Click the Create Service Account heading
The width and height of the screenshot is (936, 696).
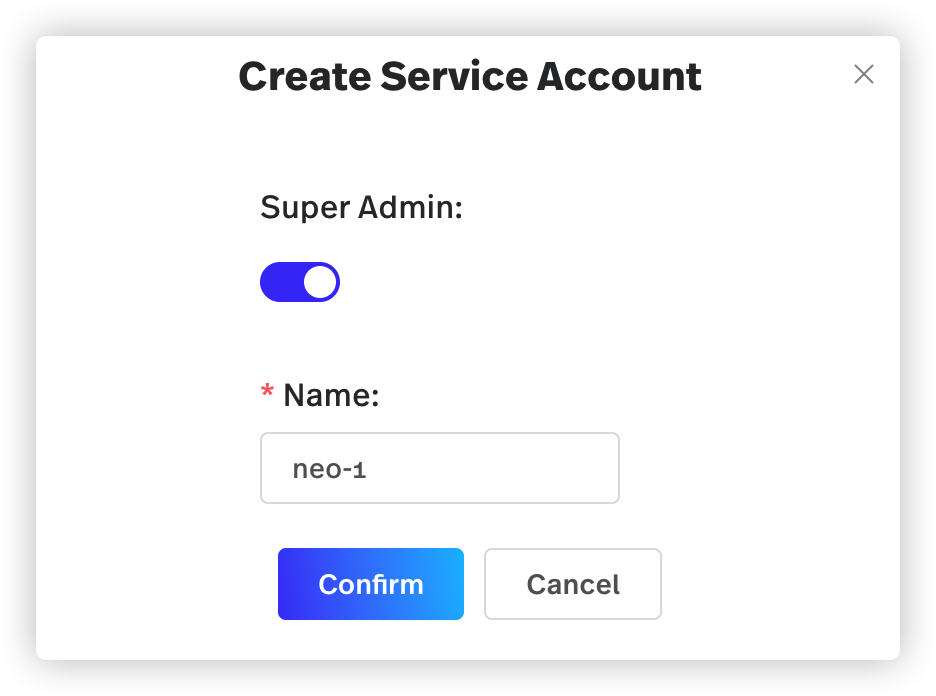470,76
